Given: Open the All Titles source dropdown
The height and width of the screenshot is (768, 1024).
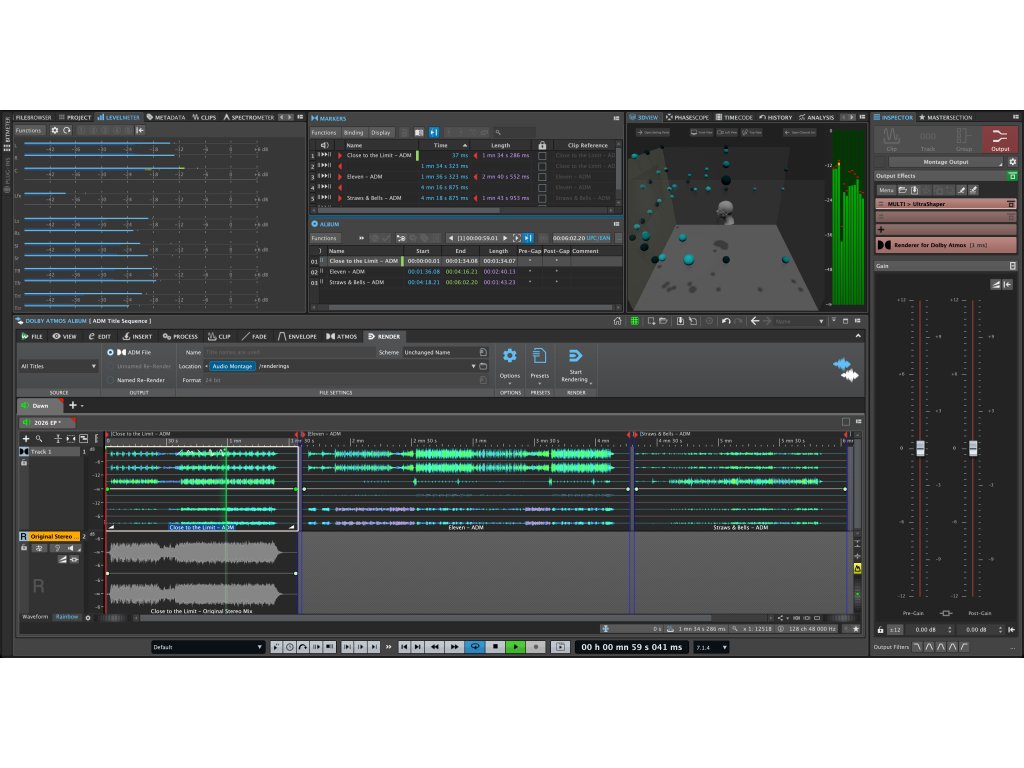Looking at the screenshot, I should 58,367.
